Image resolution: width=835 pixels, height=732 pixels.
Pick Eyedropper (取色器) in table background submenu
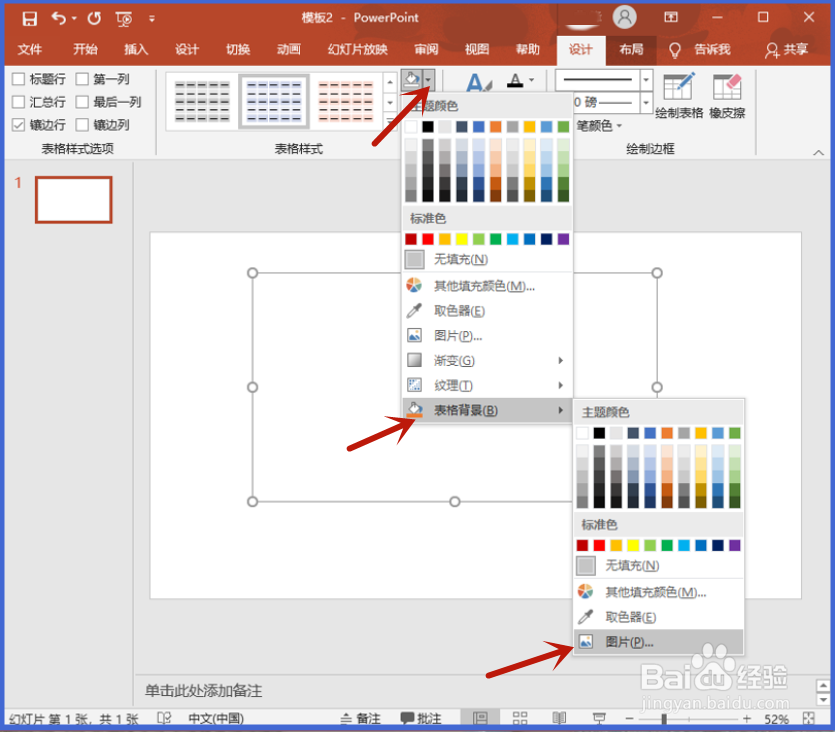[x=659, y=617]
